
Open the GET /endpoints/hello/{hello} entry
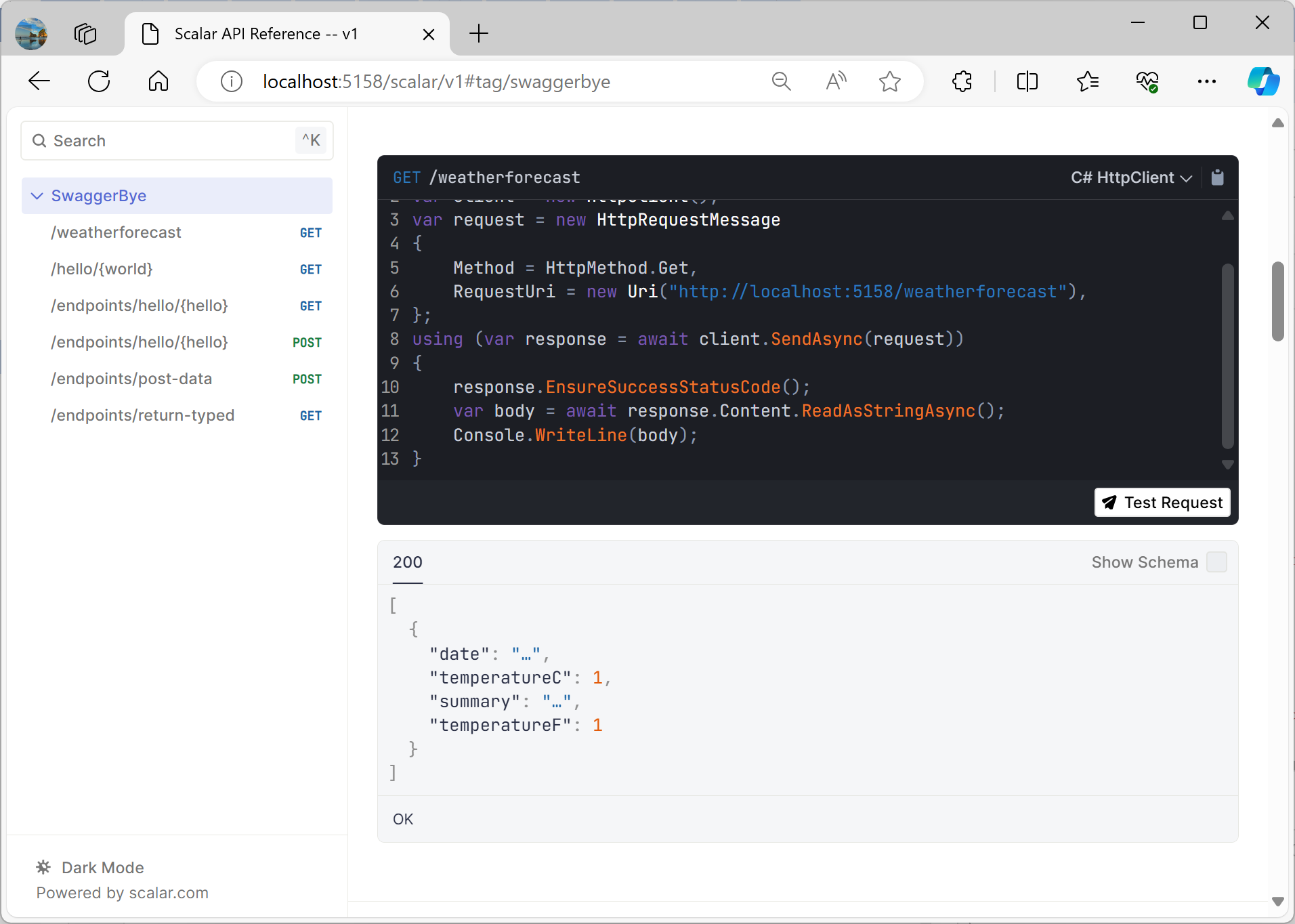pyautogui.click(x=177, y=306)
